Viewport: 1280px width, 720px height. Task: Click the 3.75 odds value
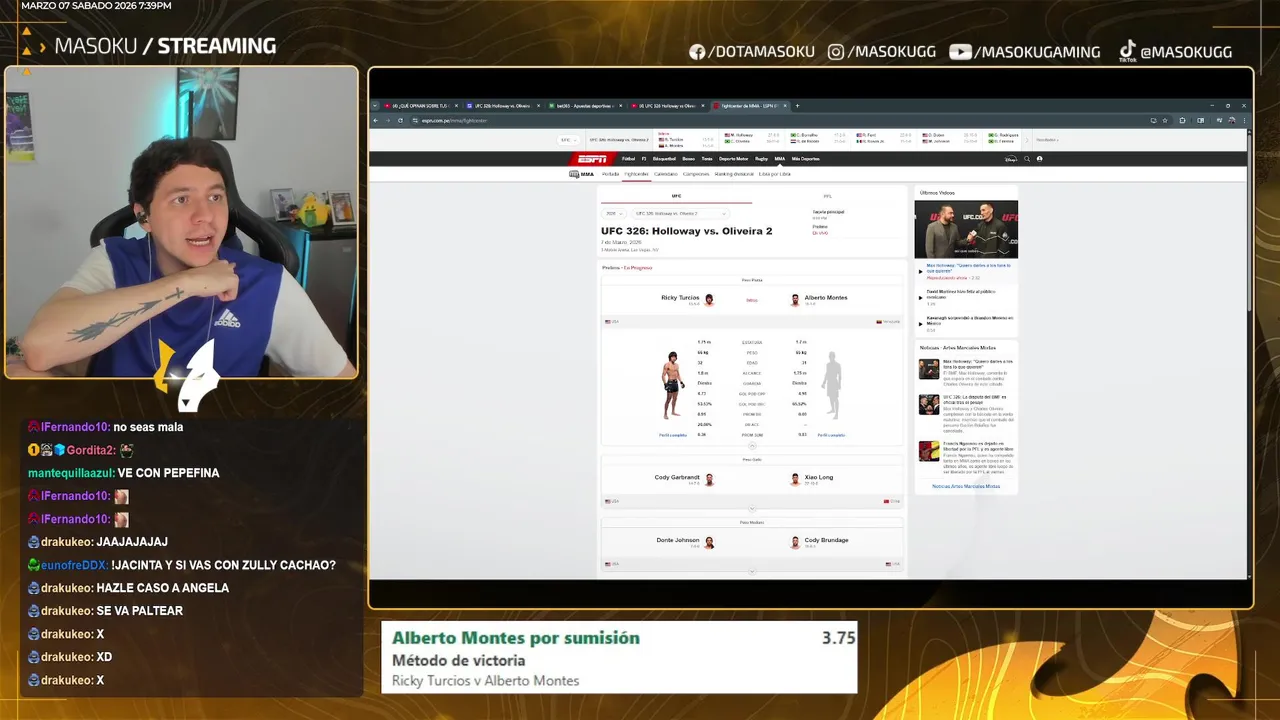(x=838, y=638)
